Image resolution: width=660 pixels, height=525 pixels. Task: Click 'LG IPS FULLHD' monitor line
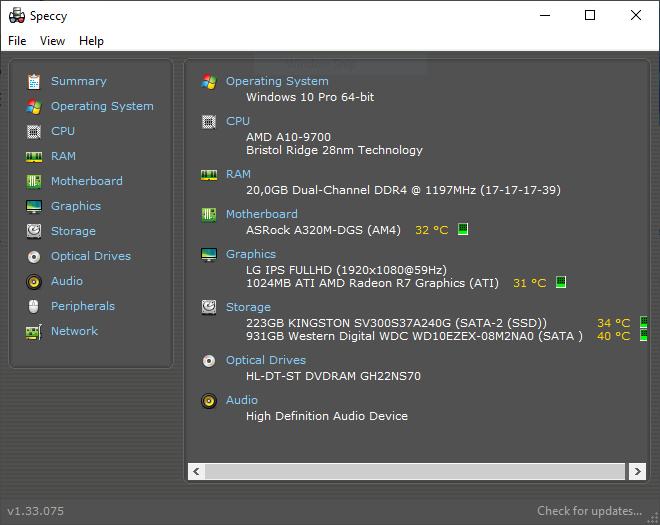pos(346,270)
